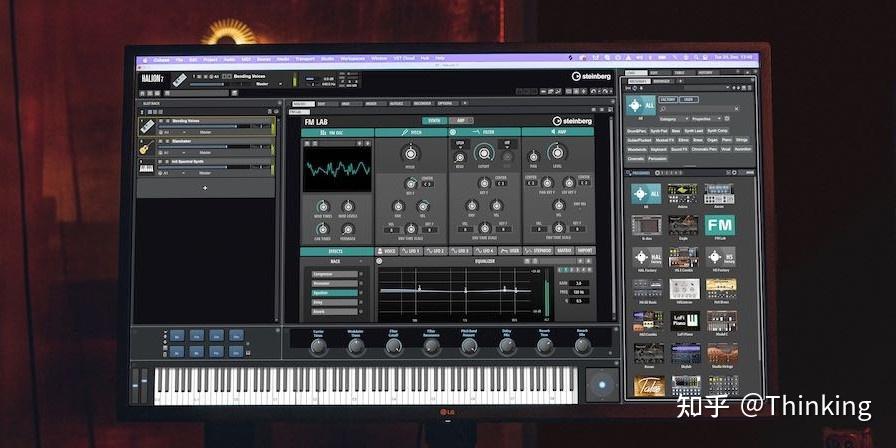Toggle the FILTER section power button
Viewport: 896px width, 448px height.
454,132
